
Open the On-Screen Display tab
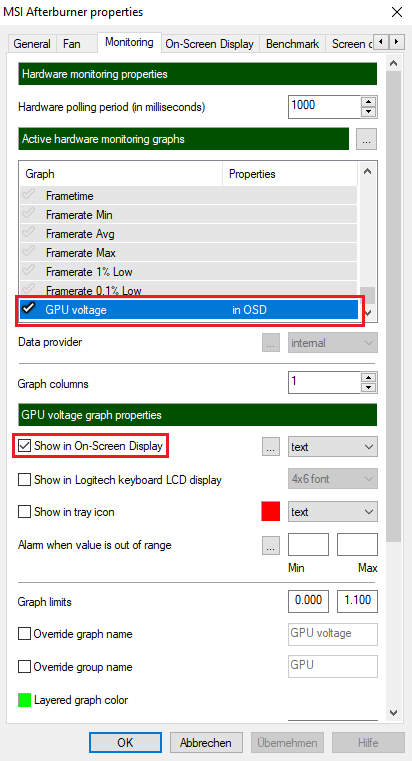[x=210, y=44]
